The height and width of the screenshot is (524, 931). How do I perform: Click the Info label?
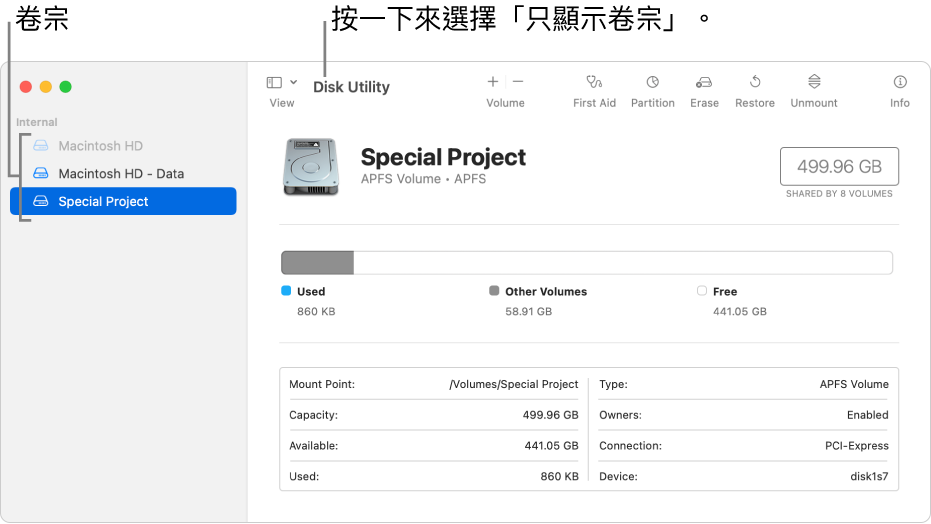pyautogui.click(x=900, y=103)
